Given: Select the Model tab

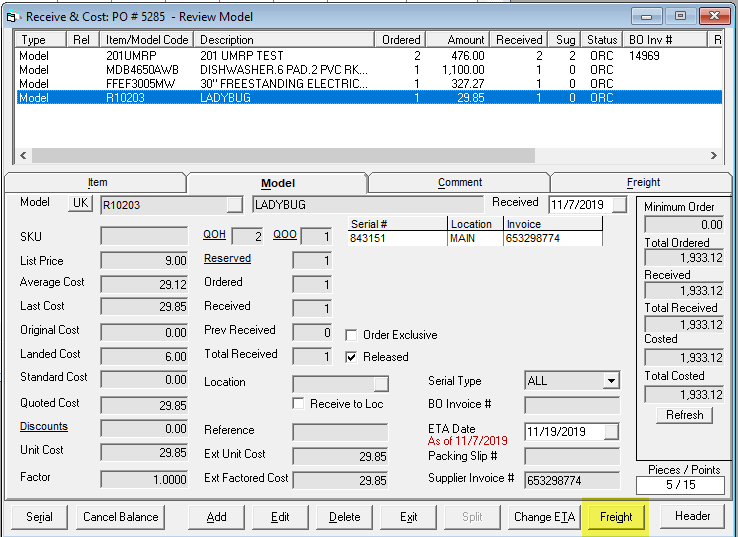Looking at the screenshot, I should point(278,183).
